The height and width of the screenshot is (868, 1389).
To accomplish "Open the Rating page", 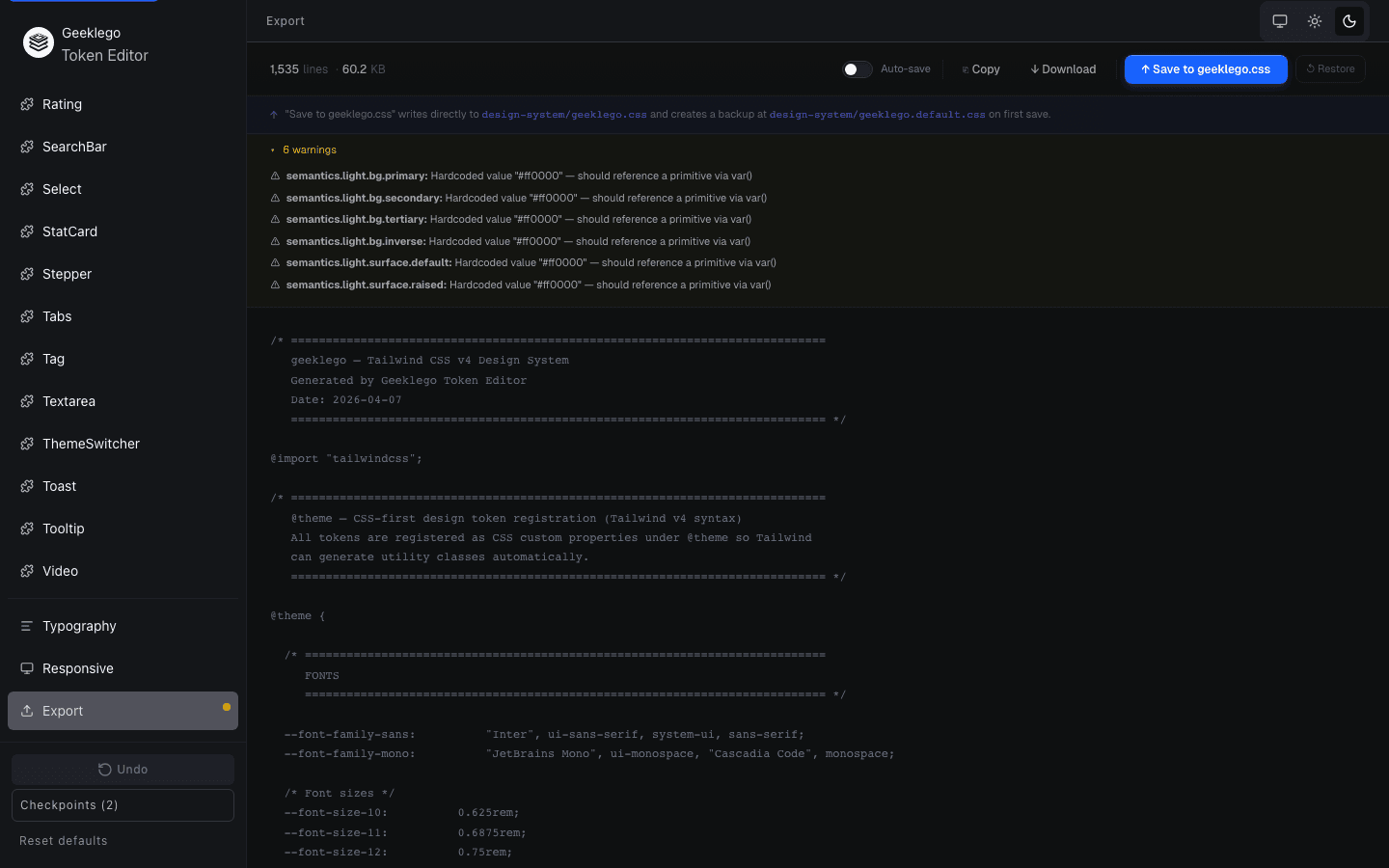I will [x=123, y=104].
